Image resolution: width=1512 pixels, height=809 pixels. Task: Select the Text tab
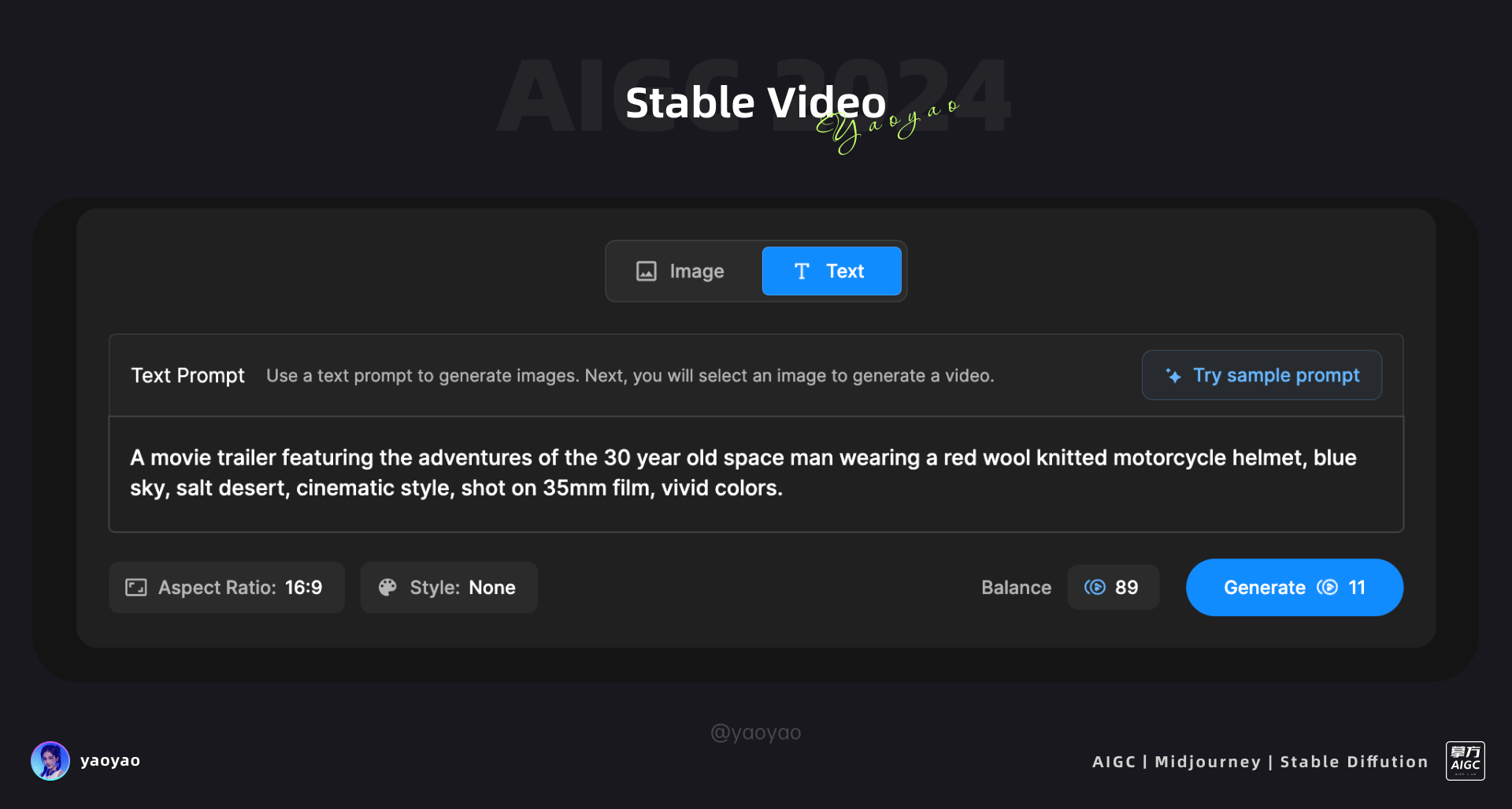(832, 271)
